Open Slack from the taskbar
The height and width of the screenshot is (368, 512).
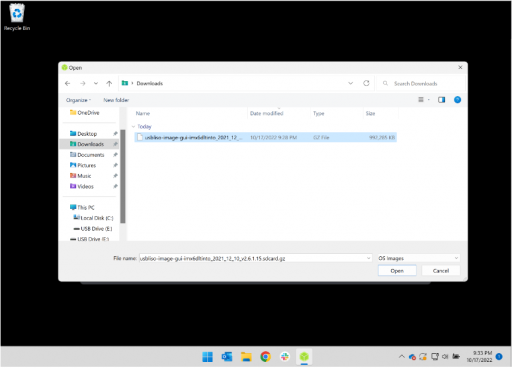coord(285,357)
